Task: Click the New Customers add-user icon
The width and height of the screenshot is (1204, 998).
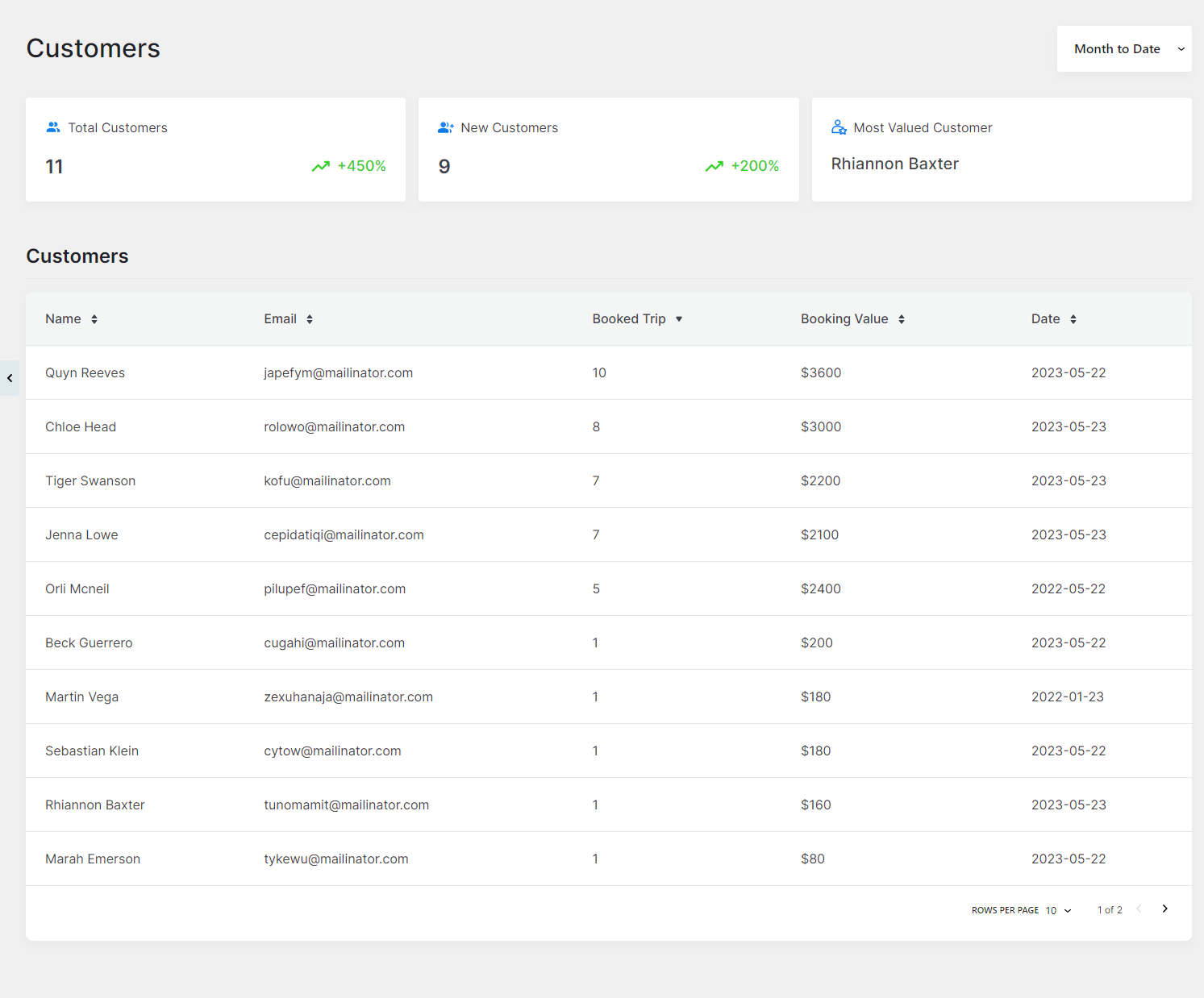Action: click(446, 127)
